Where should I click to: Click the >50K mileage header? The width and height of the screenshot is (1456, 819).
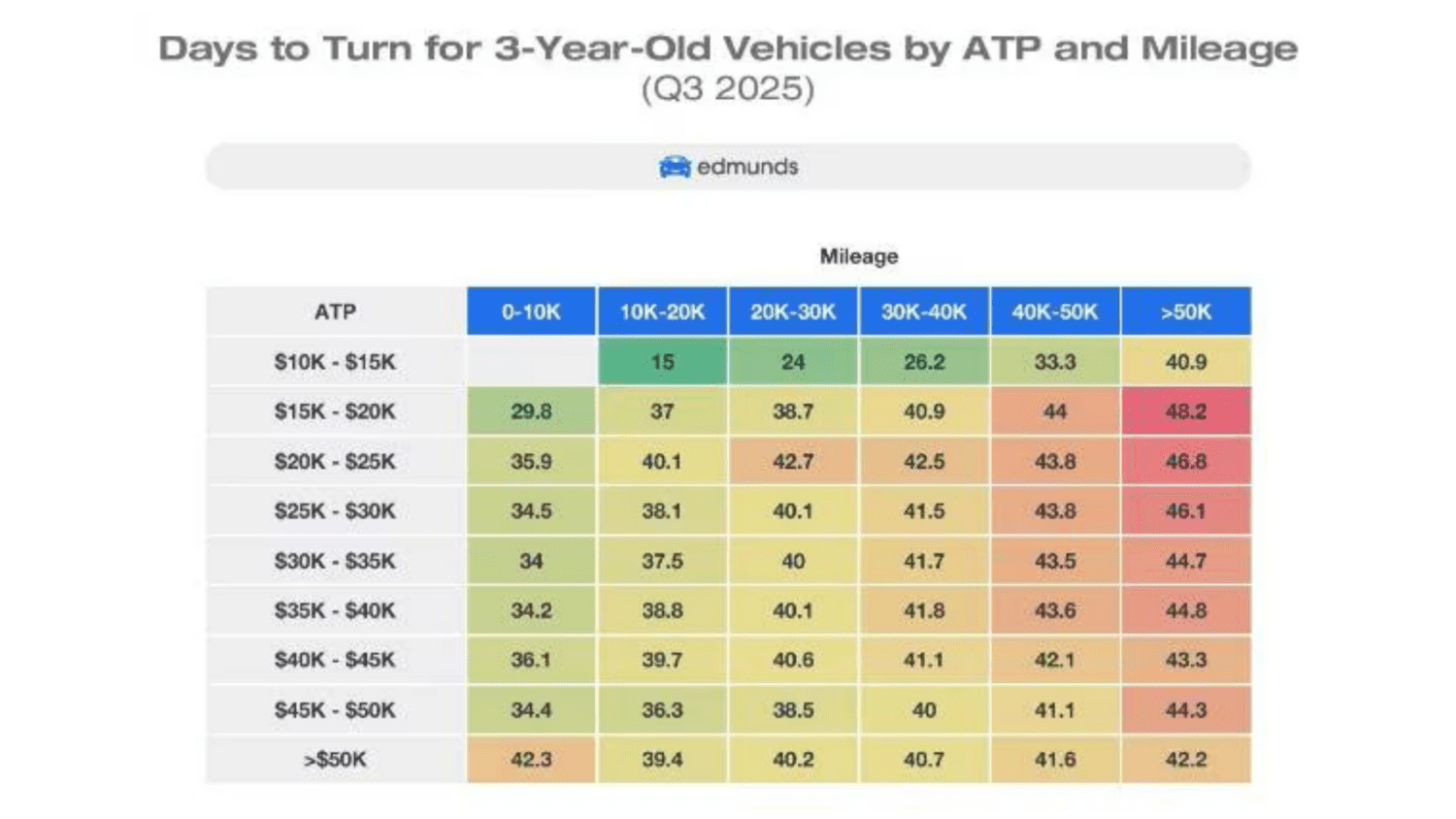[x=1186, y=311]
